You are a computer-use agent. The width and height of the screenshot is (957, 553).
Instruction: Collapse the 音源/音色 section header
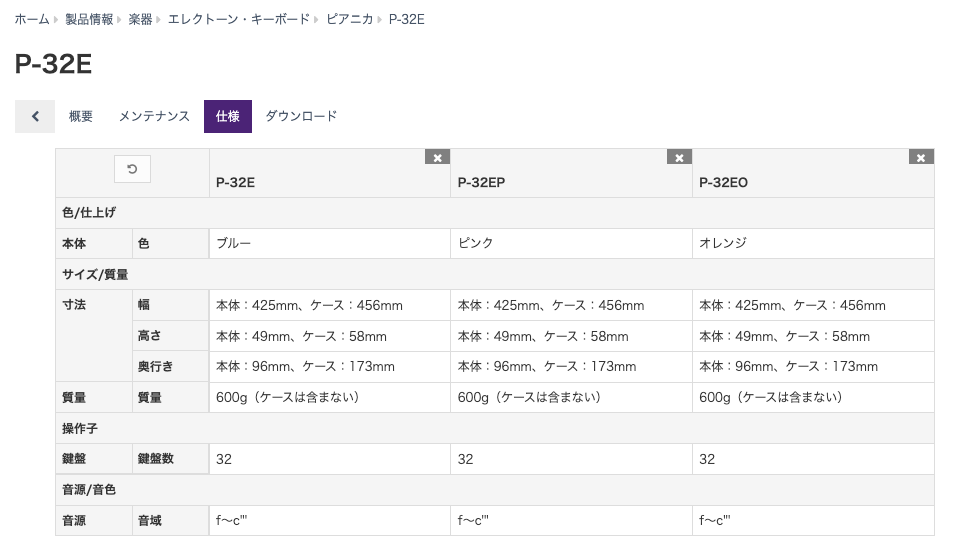[x=494, y=490]
